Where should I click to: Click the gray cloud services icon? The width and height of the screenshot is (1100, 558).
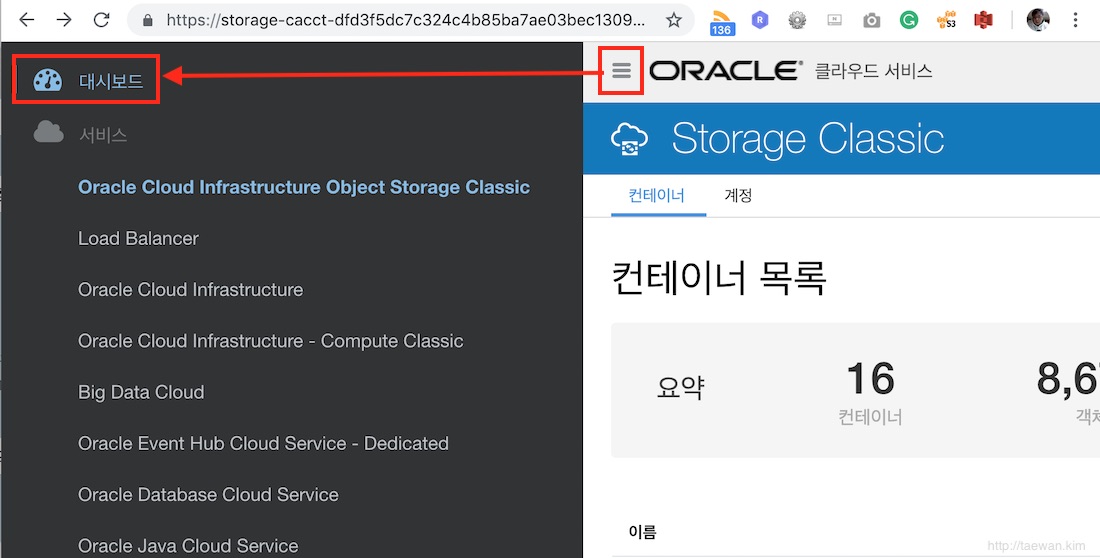(x=48, y=132)
